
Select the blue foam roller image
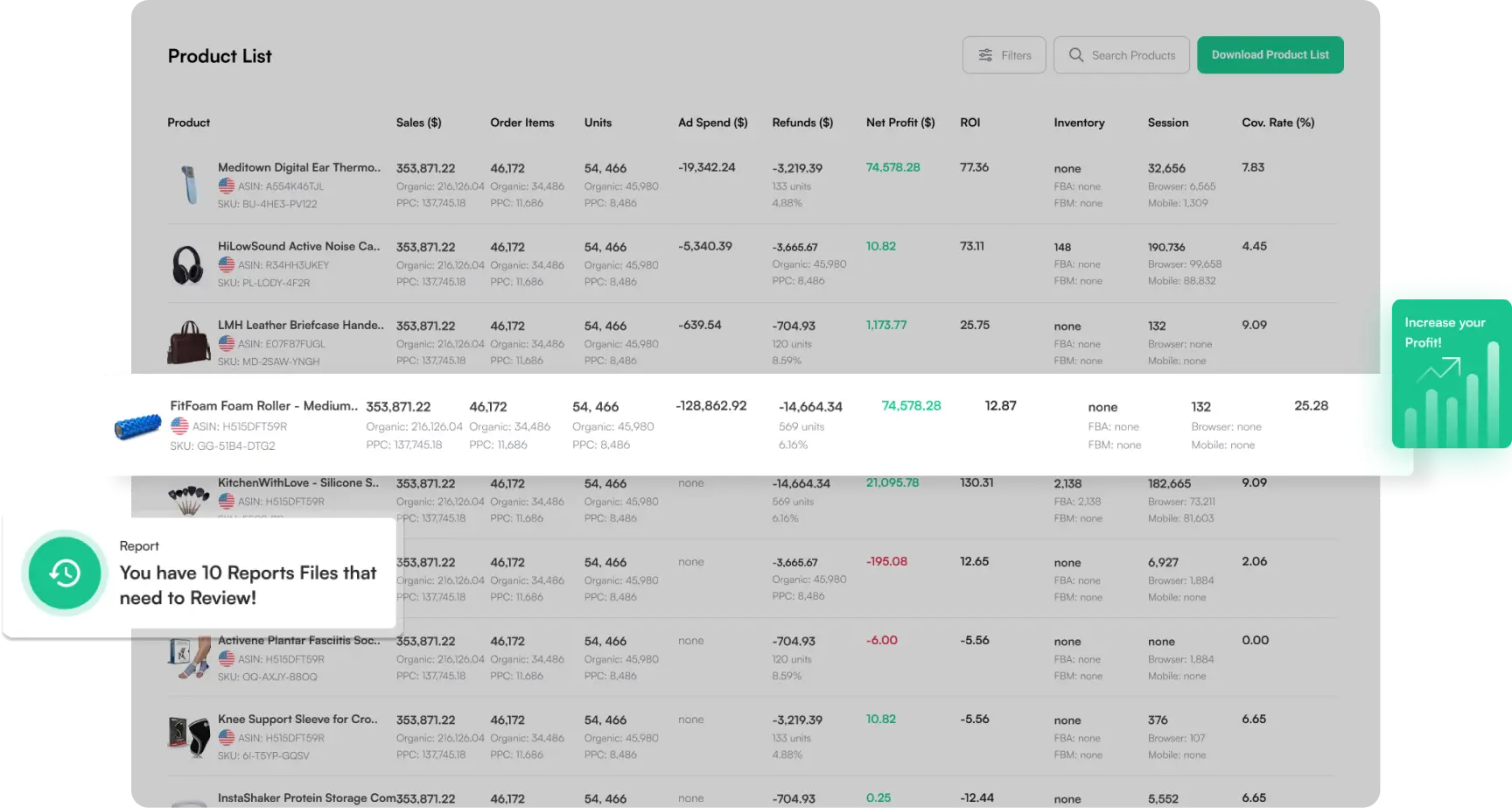pos(138,426)
